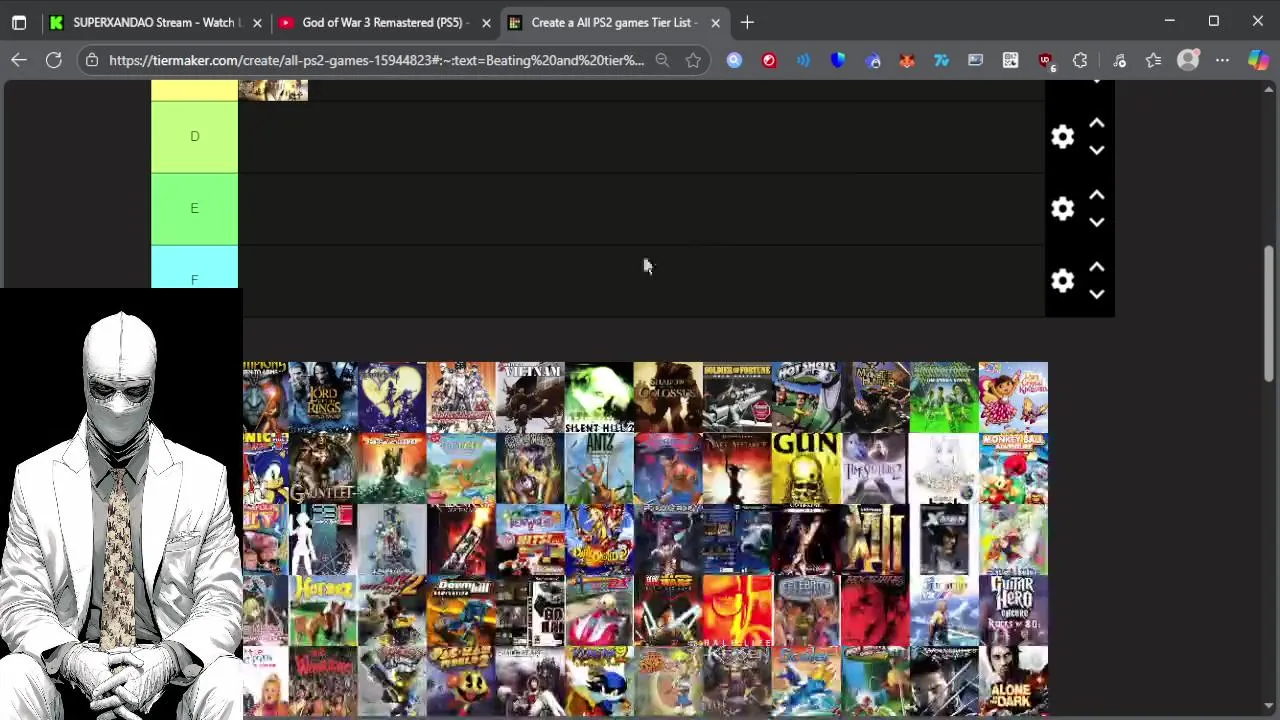Click the E tier label
This screenshot has width=1280, height=720.
tap(194, 209)
